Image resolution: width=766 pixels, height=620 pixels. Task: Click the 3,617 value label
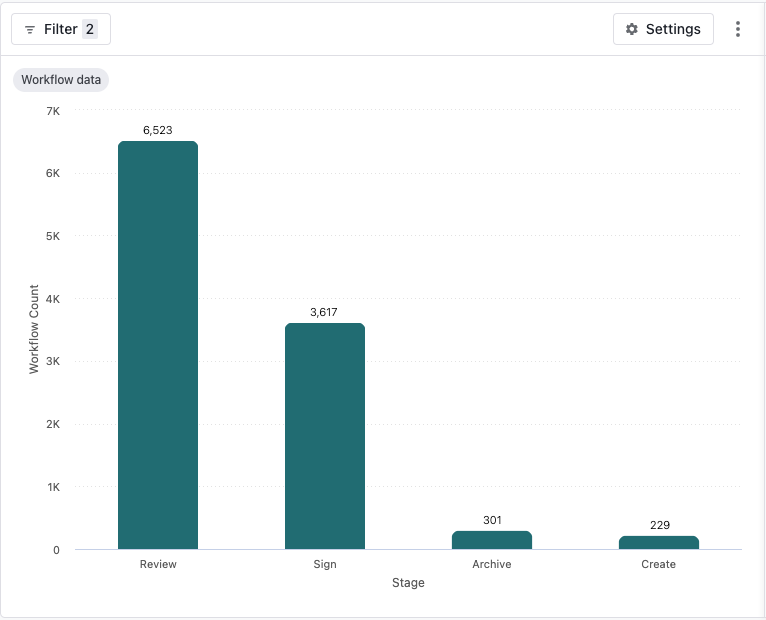(324, 312)
